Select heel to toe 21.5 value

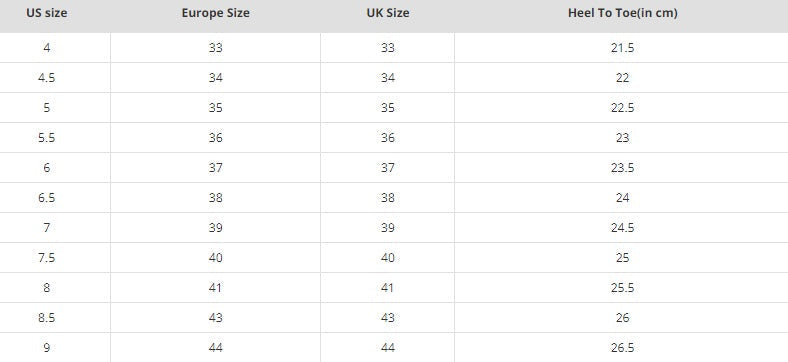pyautogui.click(x=623, y=48)
